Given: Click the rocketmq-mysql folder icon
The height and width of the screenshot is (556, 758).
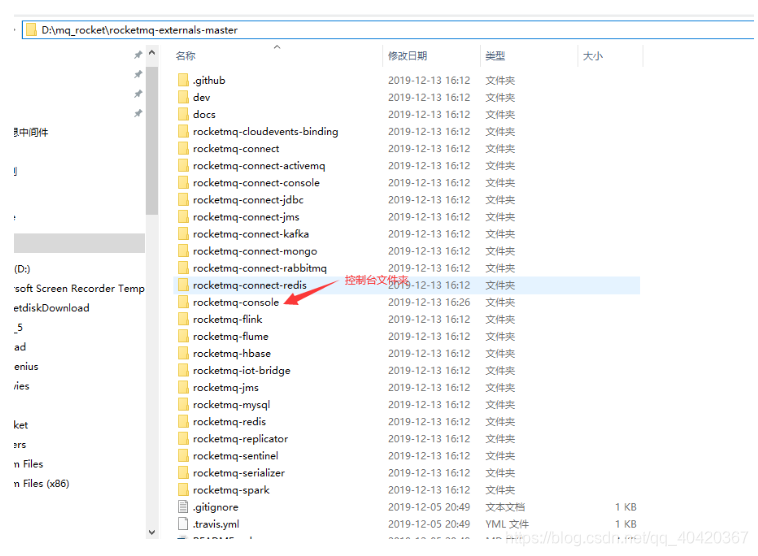Looking at the screenshot, I should pyautogui.click(x=183, y=405).
